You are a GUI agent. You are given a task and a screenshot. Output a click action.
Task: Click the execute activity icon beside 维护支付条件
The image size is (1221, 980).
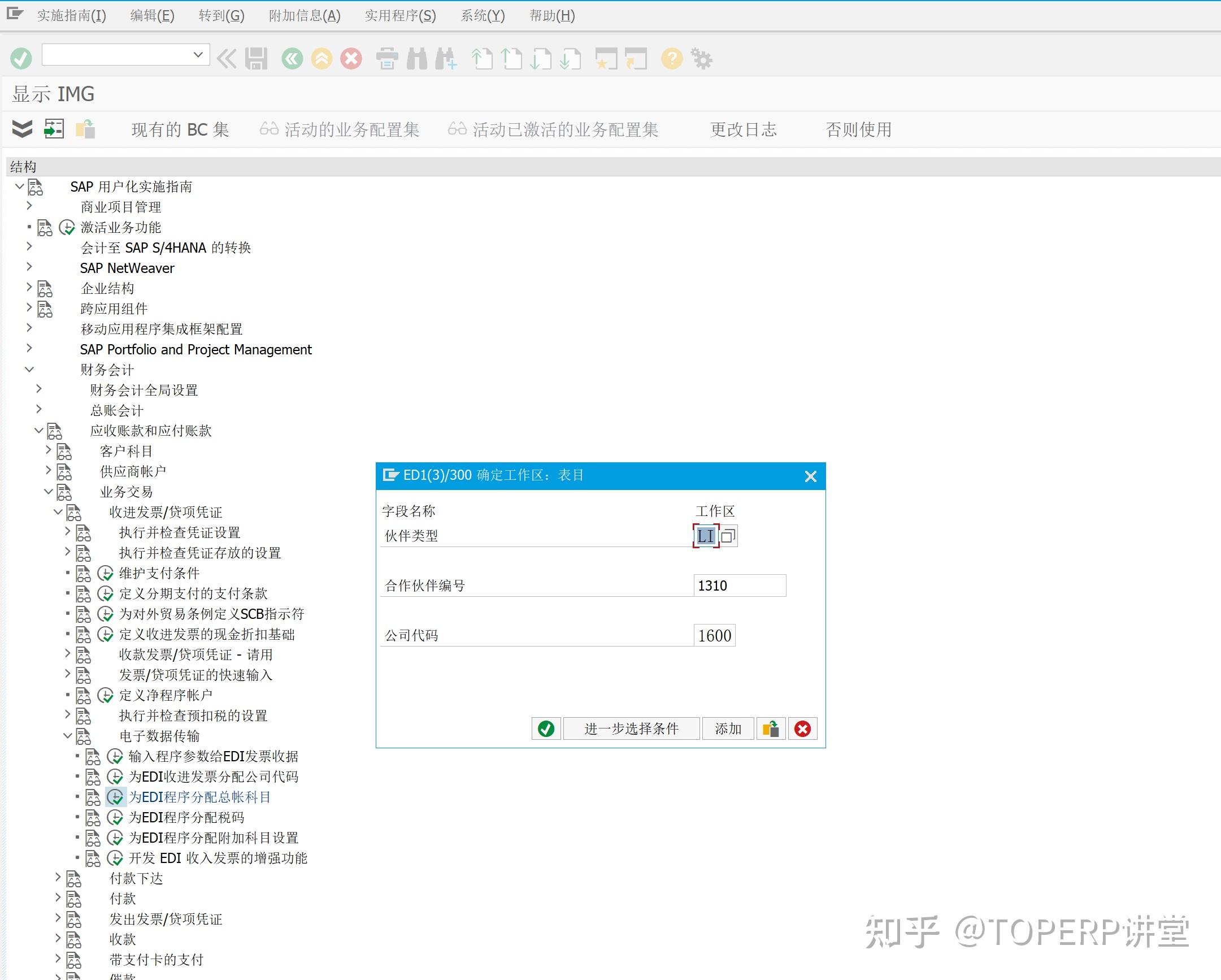pos(105,573)
